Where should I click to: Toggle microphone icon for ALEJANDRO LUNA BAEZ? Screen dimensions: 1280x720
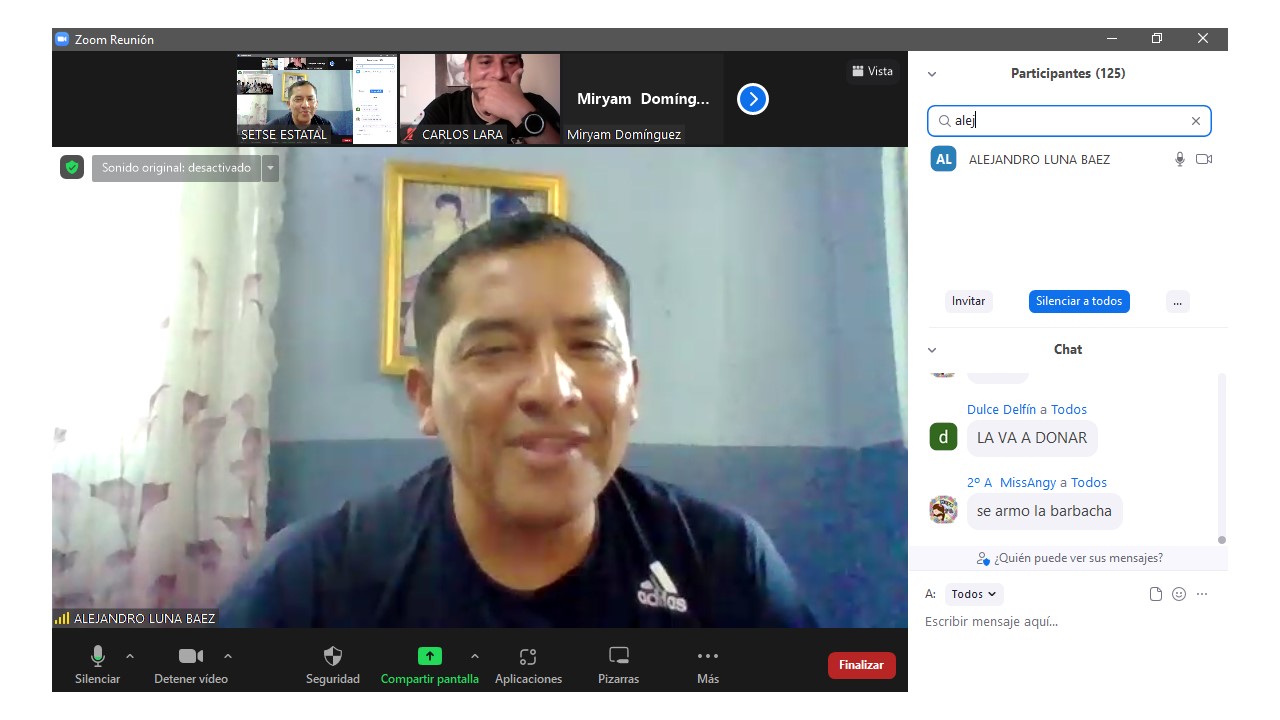[x=1180, y=159]
